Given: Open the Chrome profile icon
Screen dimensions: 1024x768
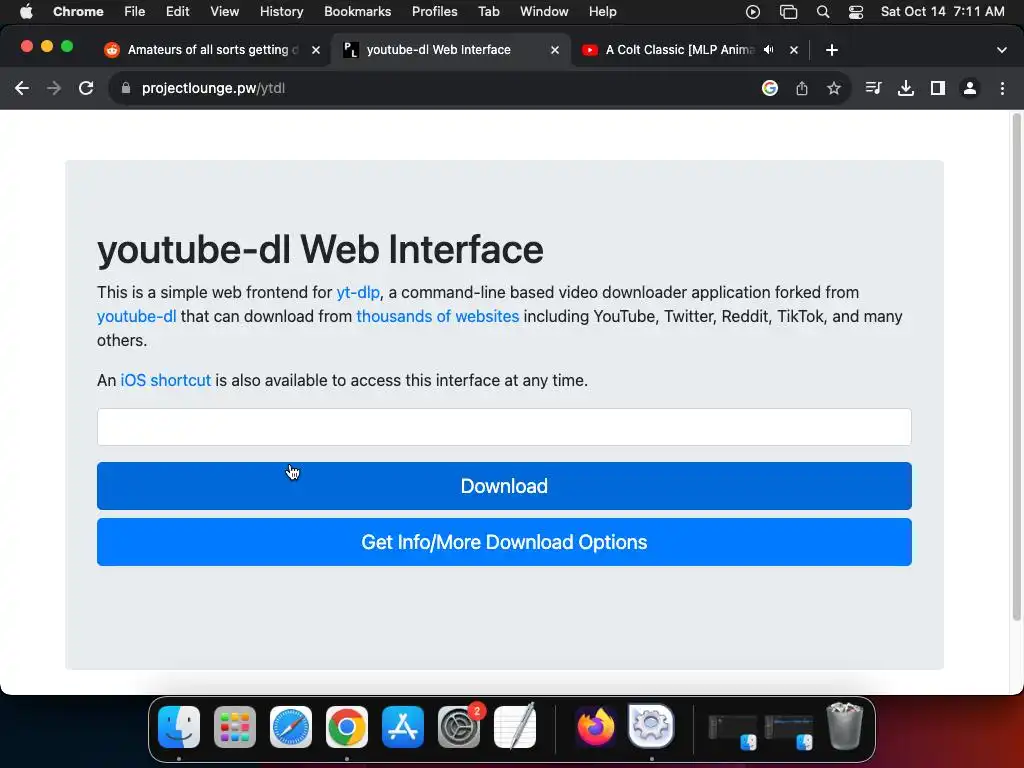Looking at the screenshot, I should 970,88.
